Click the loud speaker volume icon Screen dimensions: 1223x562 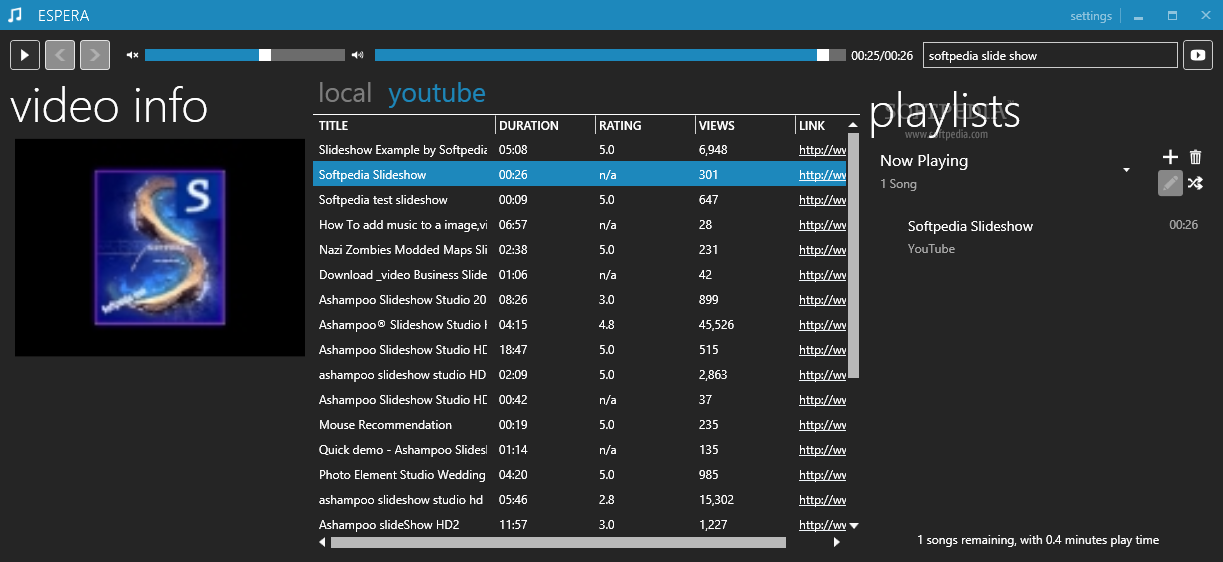358,55
